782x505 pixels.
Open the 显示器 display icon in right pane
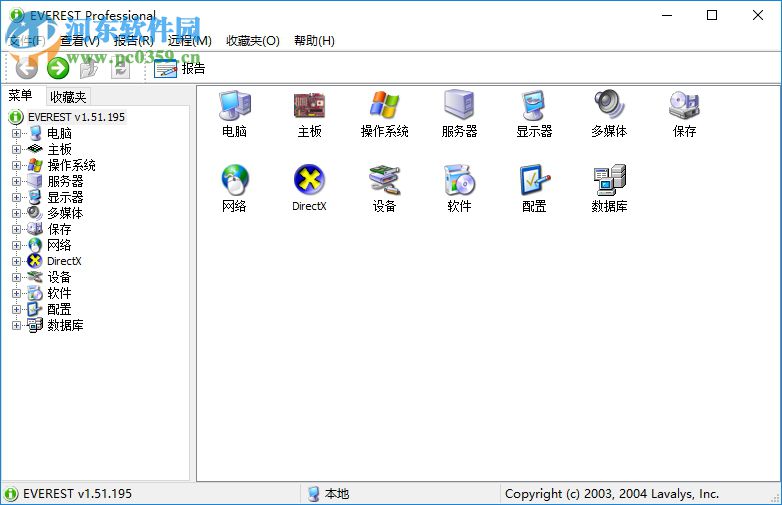[534, 105]
